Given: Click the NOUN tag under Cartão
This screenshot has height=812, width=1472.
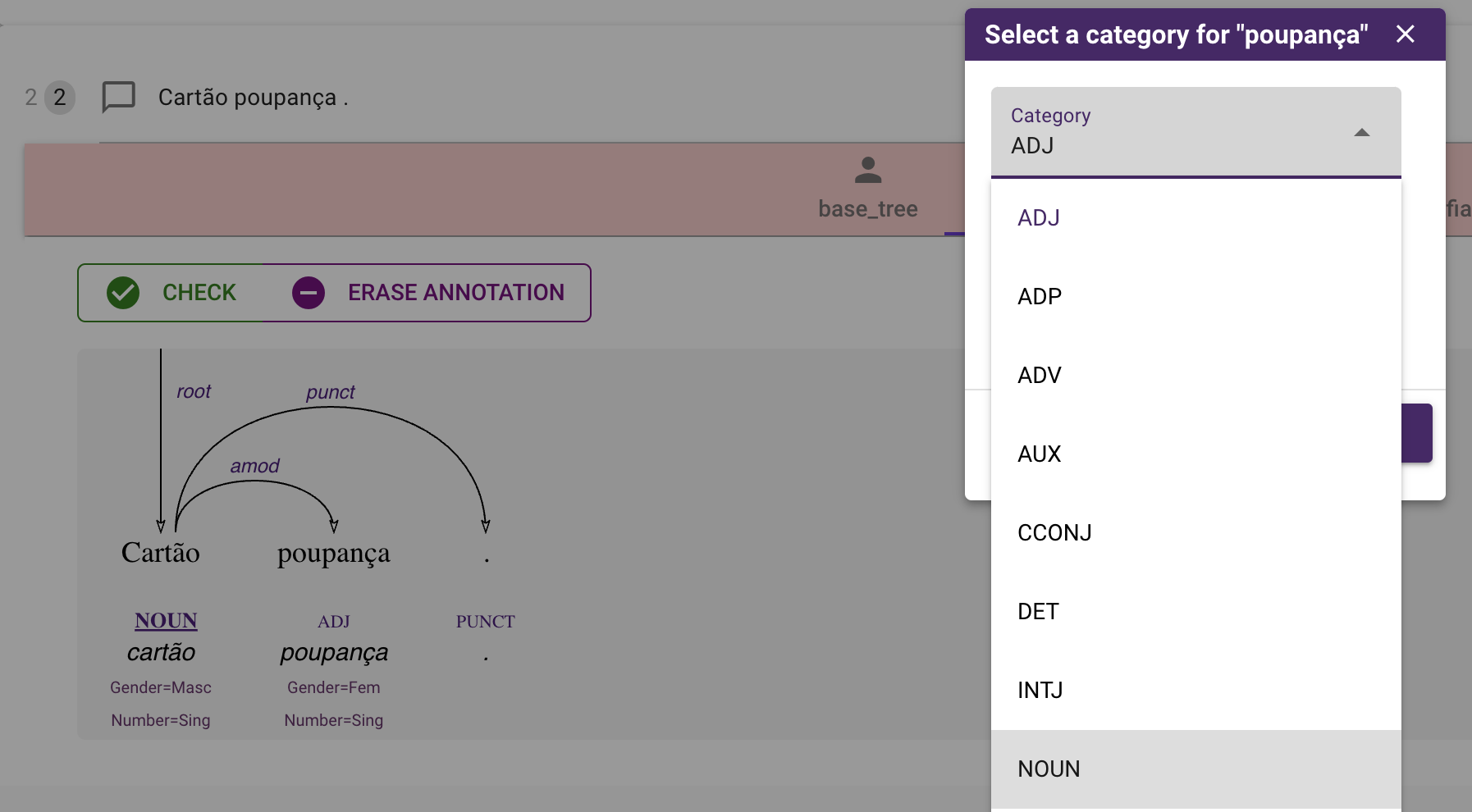Looking at the screenshot, I should tap(166, 621).
